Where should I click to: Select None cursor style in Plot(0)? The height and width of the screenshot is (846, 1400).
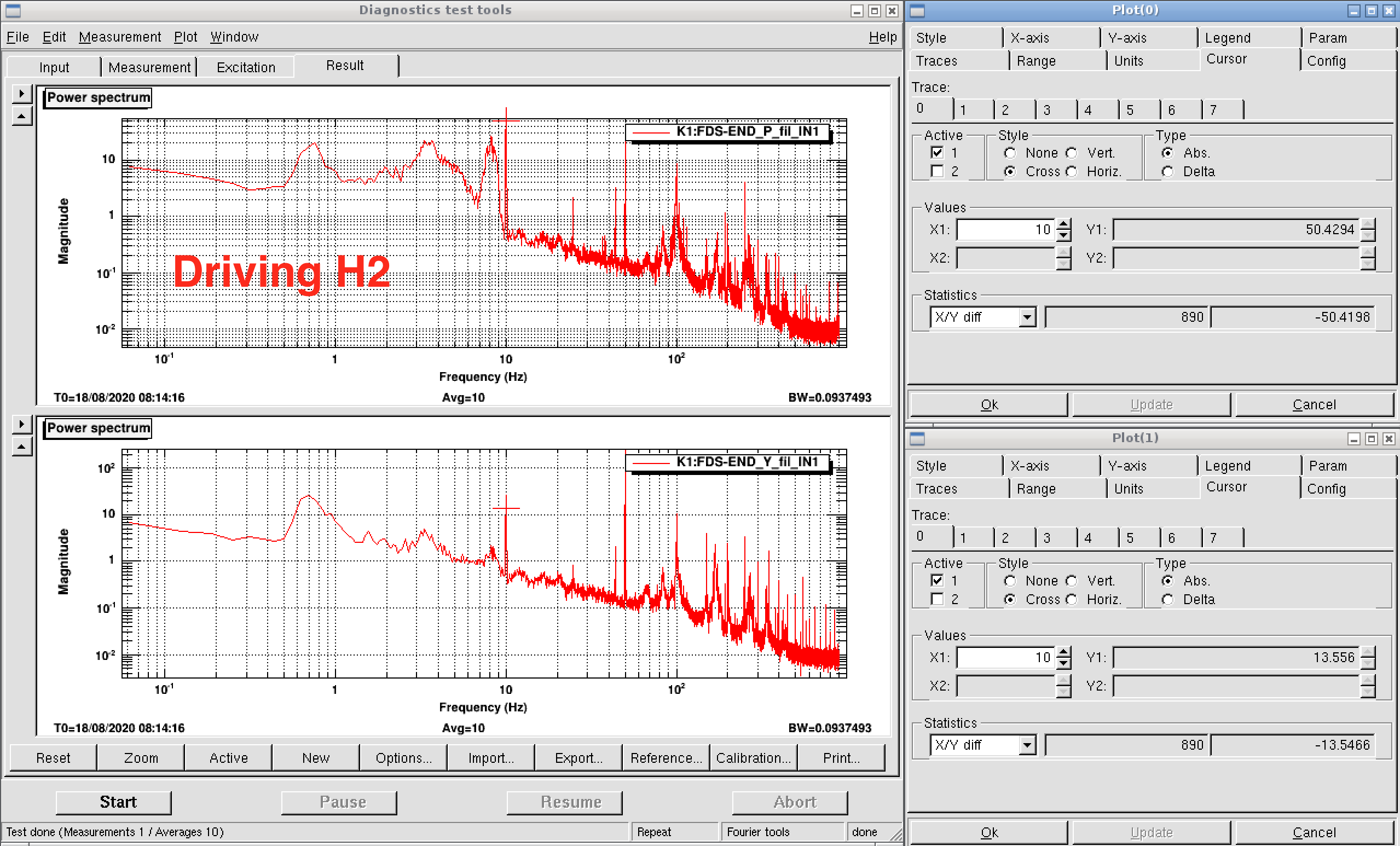pyautogui.click(x=1010, y=153)
